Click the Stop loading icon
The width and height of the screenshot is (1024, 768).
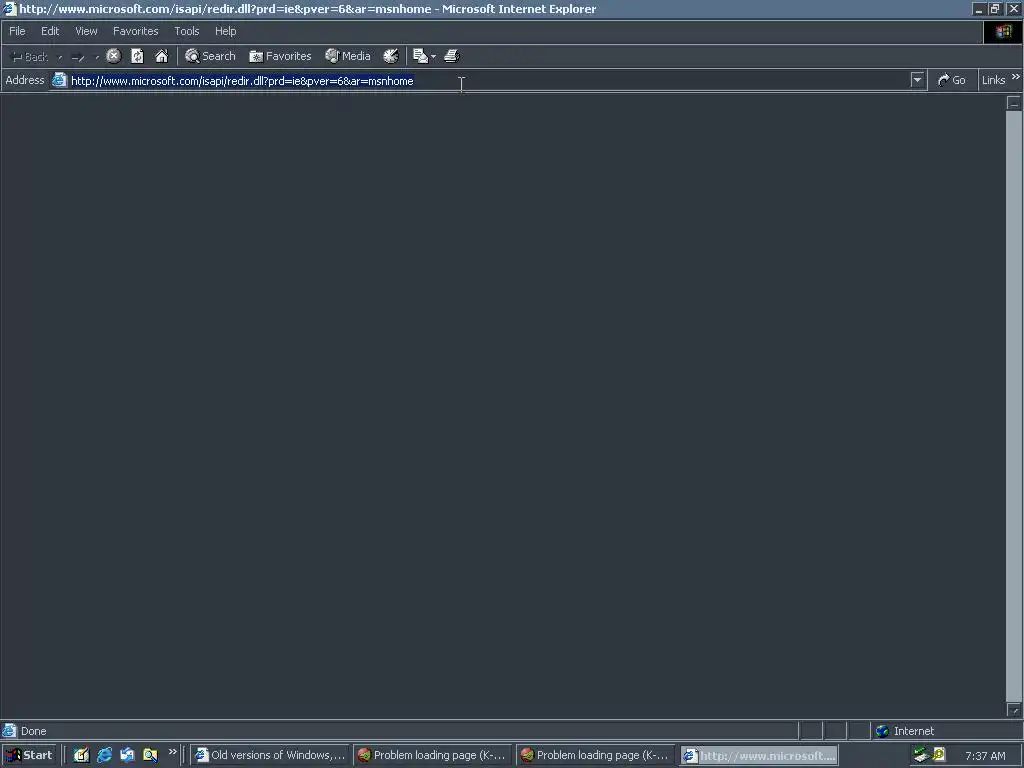114,56
